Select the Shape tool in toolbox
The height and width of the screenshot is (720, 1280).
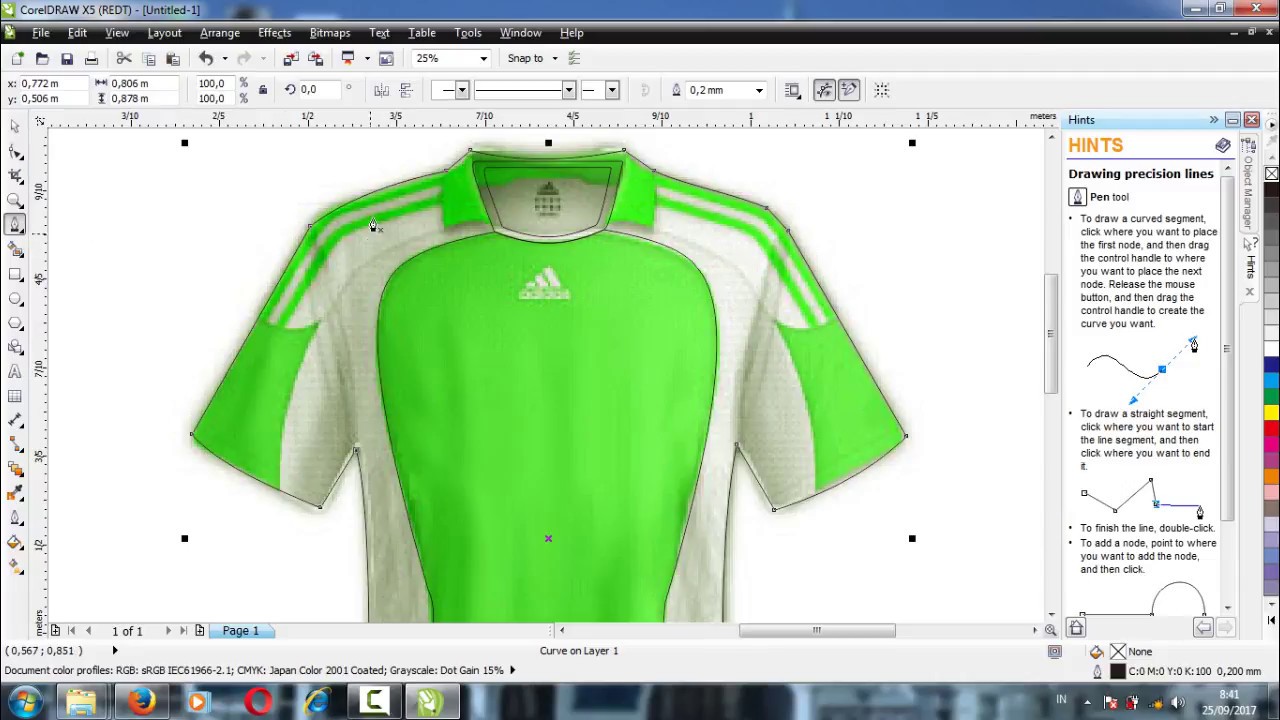click(x=15, y=151)
